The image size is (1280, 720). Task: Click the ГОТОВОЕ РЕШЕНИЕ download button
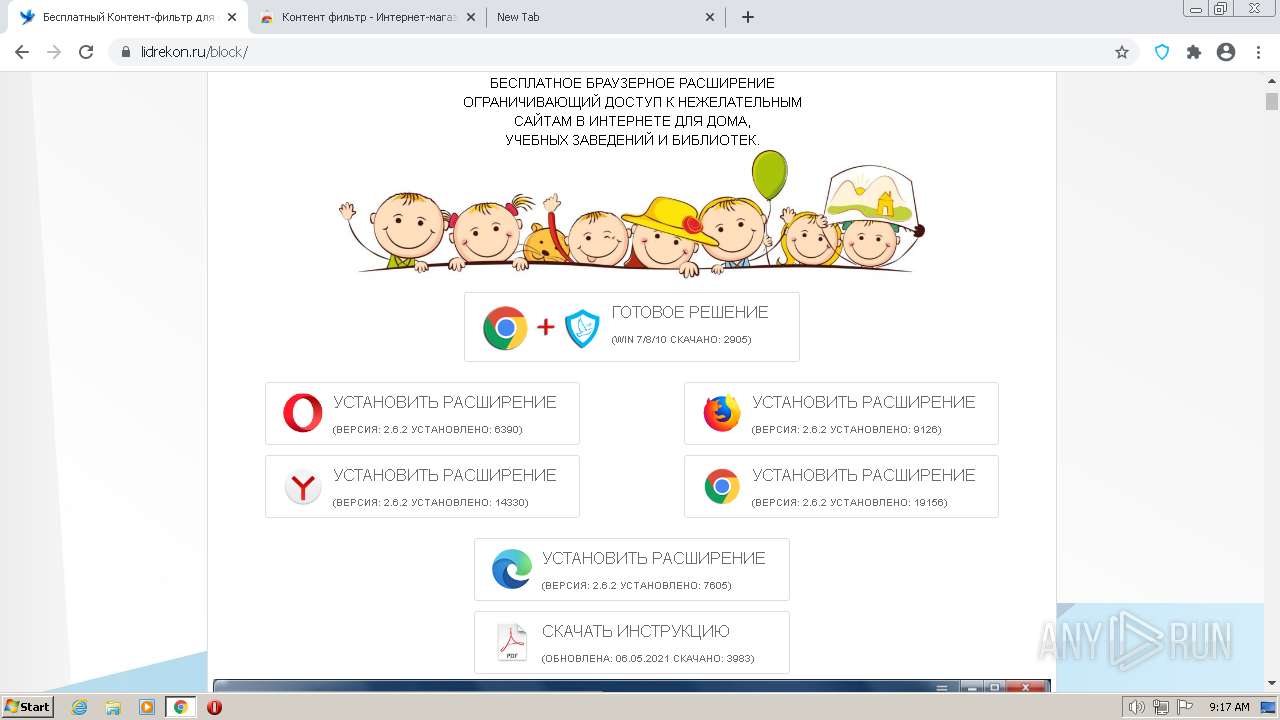pyautogui.click(x=632, y=327)
